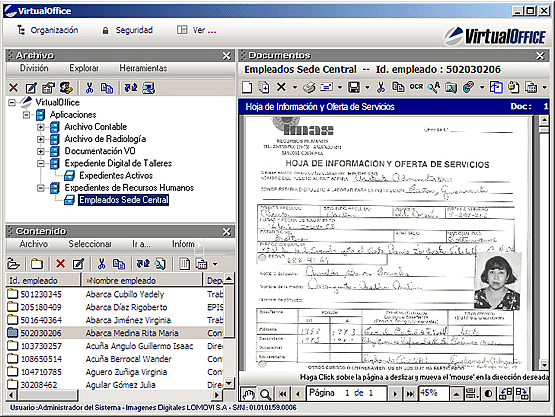
Task: Select employee folder 104710785
Action: point(12,372)
